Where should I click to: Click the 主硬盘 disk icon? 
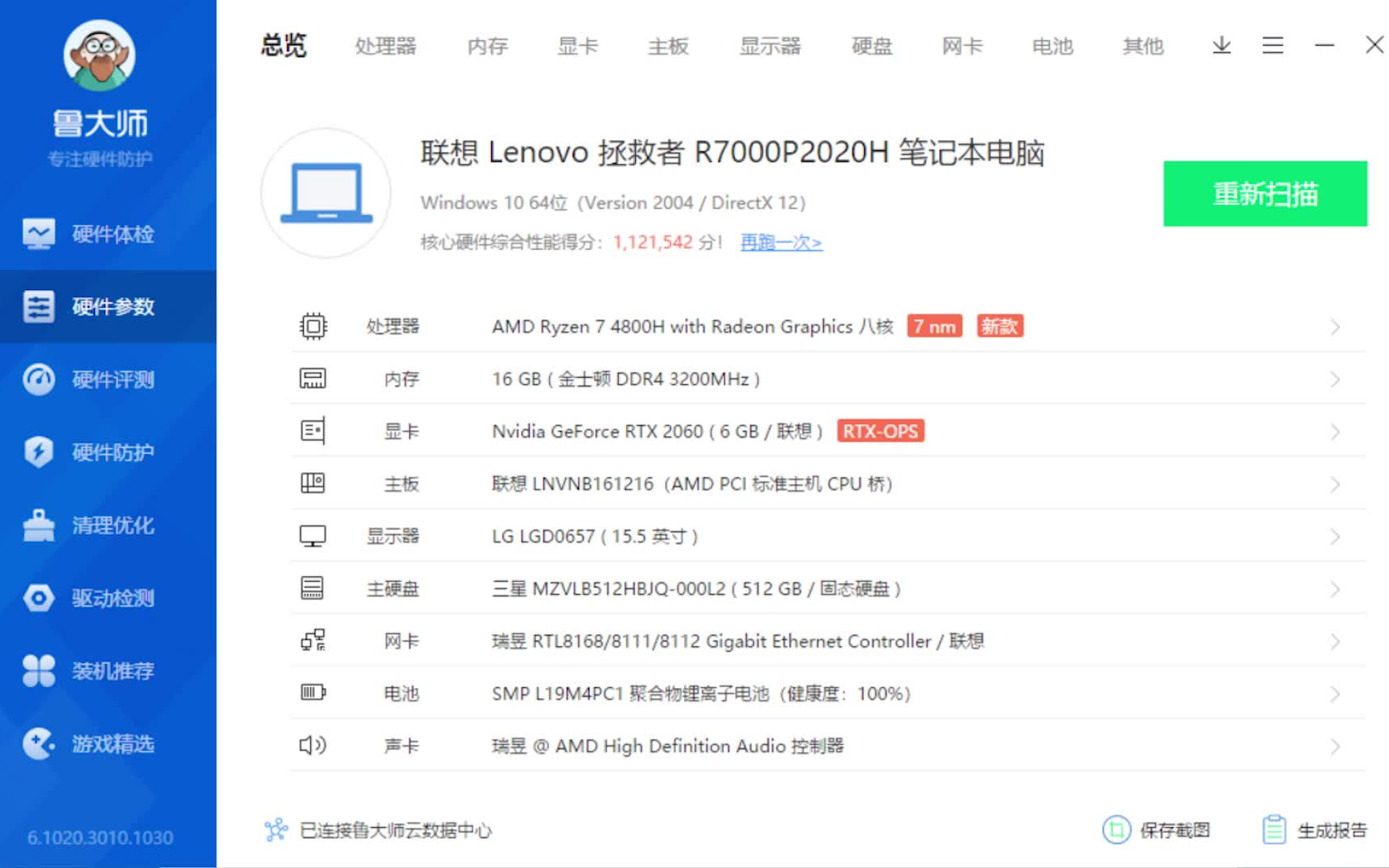pyautogui.click(x=313, y=588)
